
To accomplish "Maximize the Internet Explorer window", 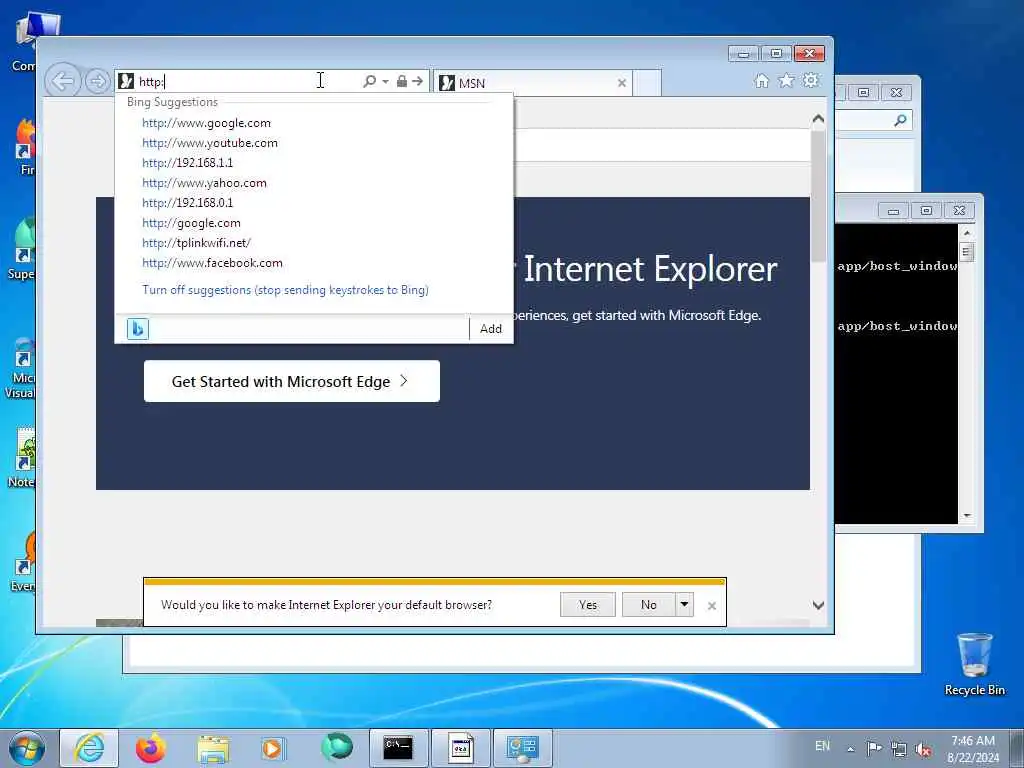I will [776, 54].
